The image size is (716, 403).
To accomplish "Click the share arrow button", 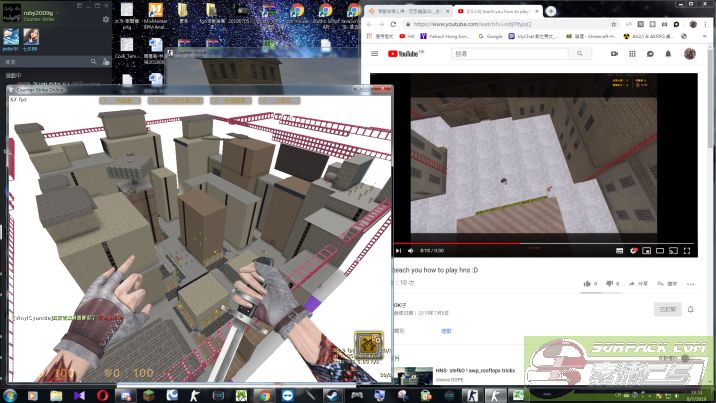I will click(638, 283).
